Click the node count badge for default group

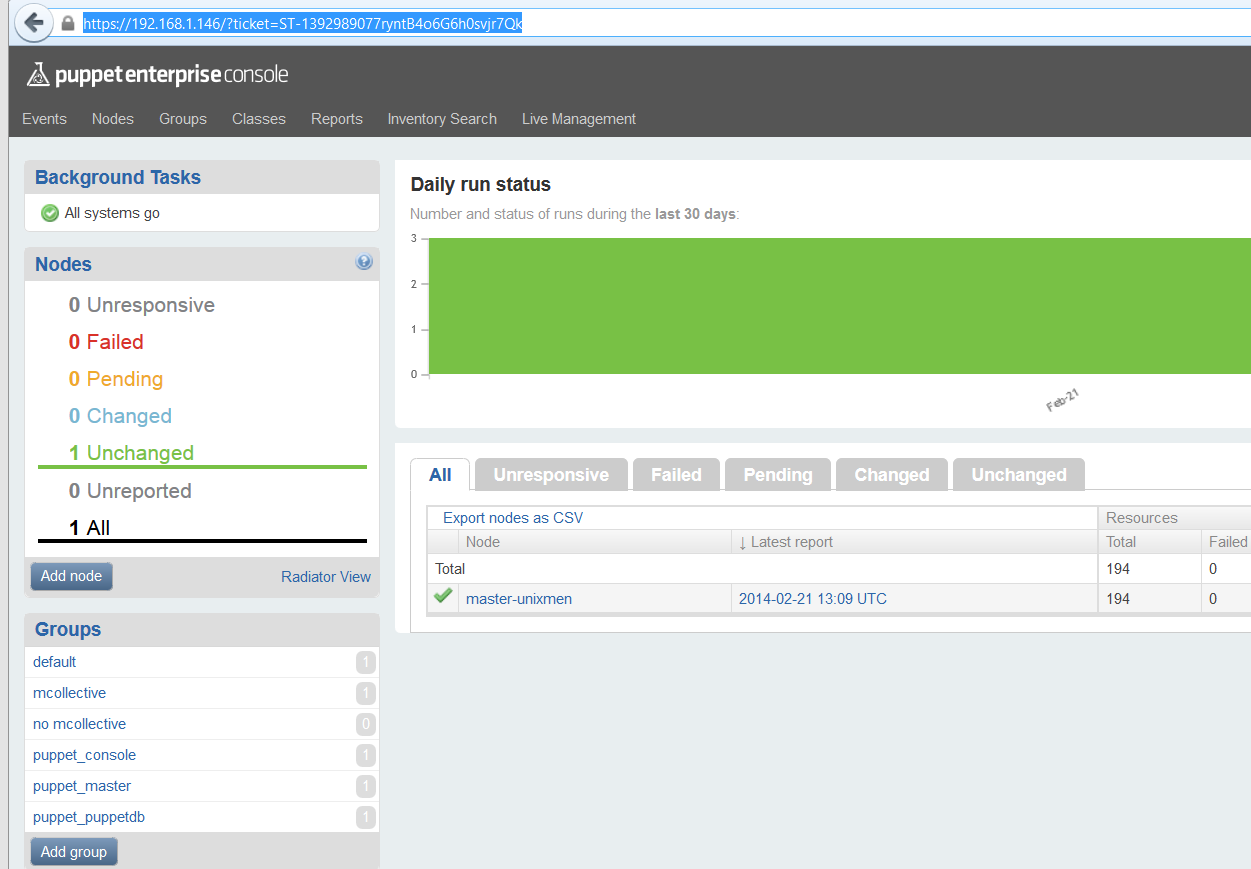(x=366, y=662)
